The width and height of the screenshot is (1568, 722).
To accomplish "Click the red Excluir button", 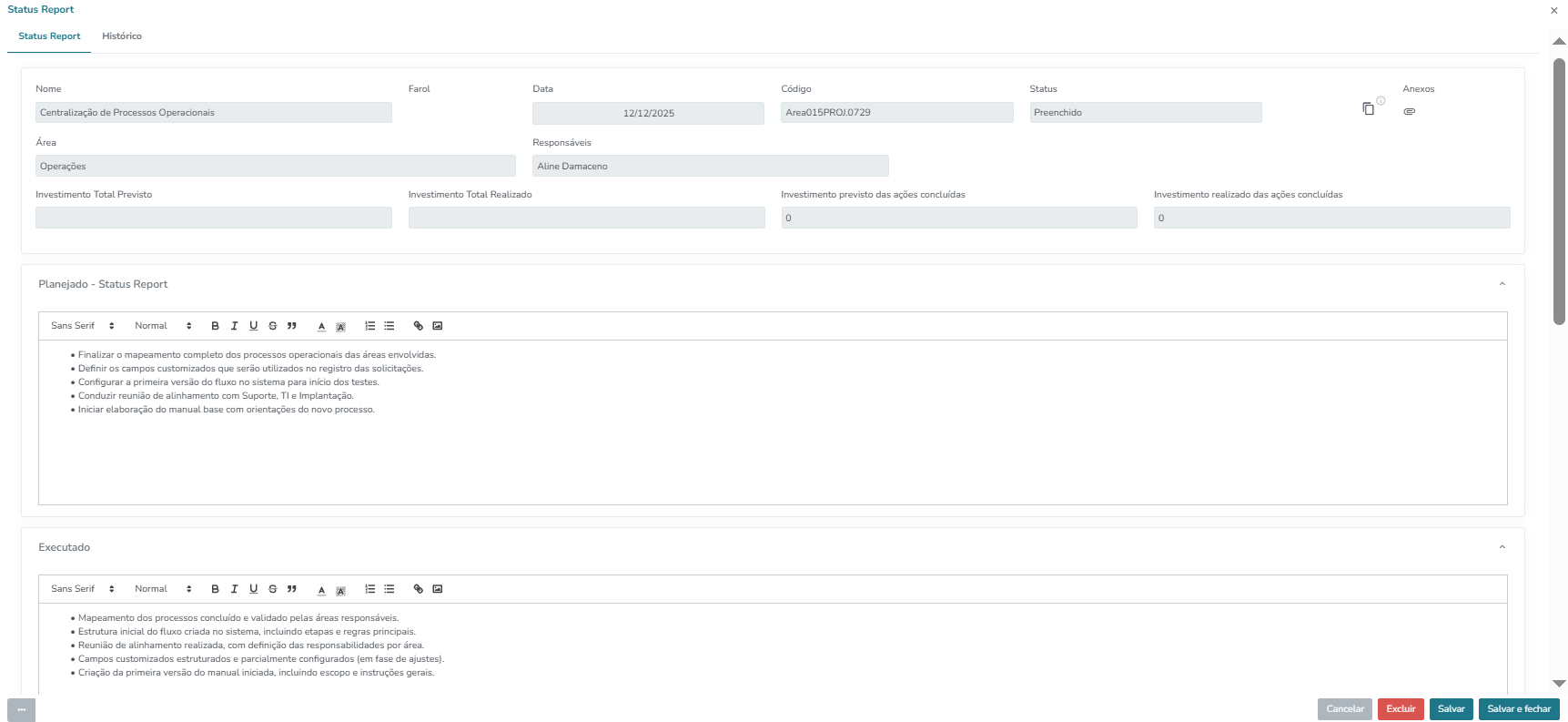I will (x=1401, y=709).
